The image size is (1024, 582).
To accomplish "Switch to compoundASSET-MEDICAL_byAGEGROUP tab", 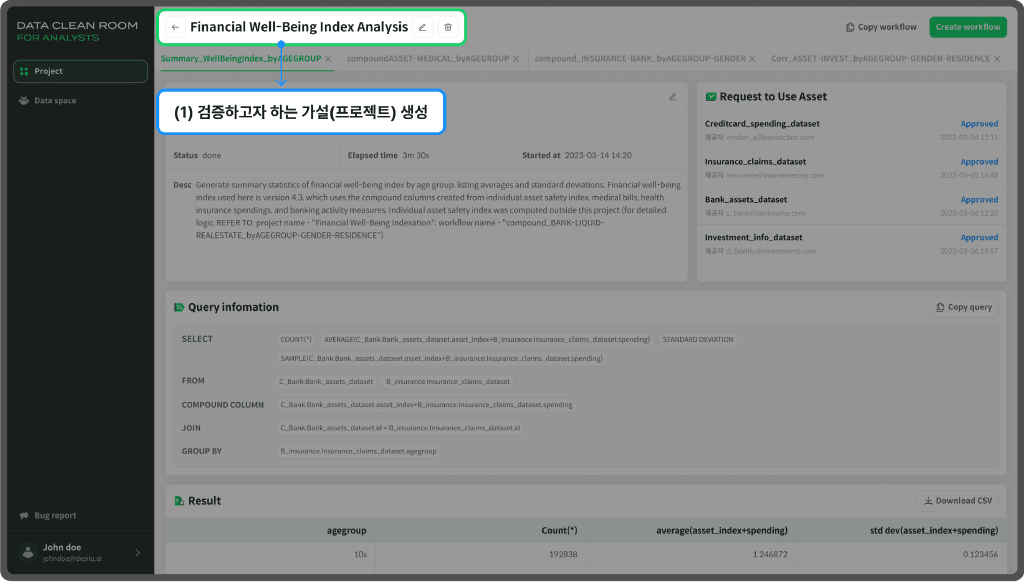I will click(428, 59).
